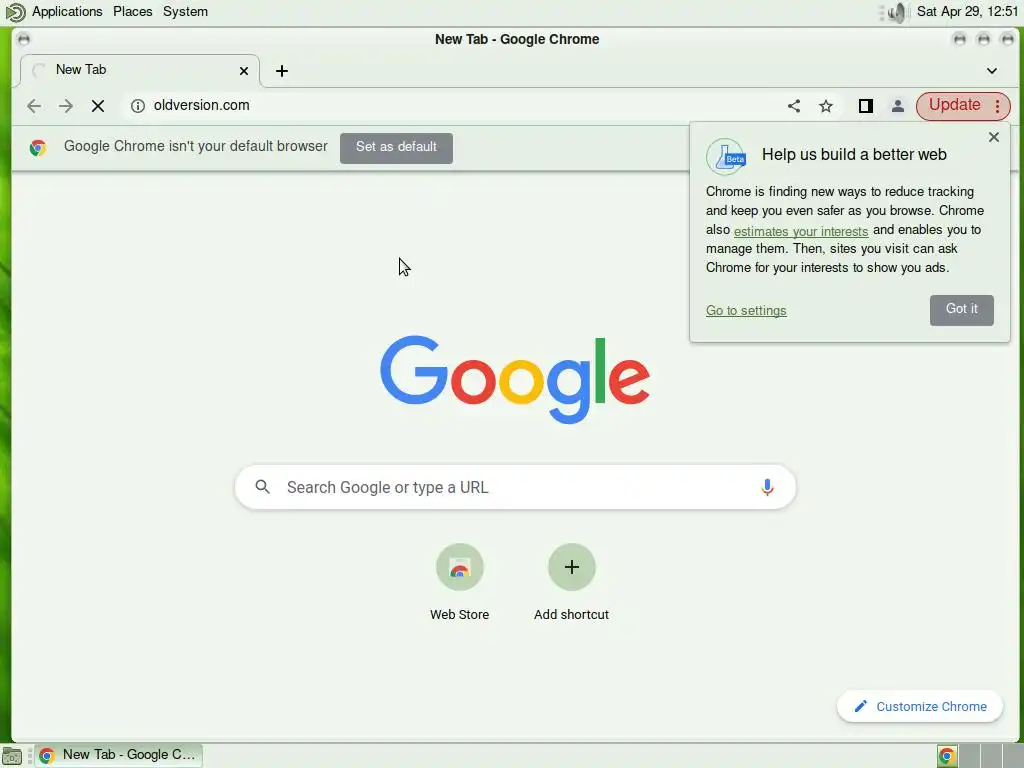This screenshot has height=768, width=1024.
Task: Select the New Tab - Google Chrome taskbar entry
Action: tap(119, 755)
